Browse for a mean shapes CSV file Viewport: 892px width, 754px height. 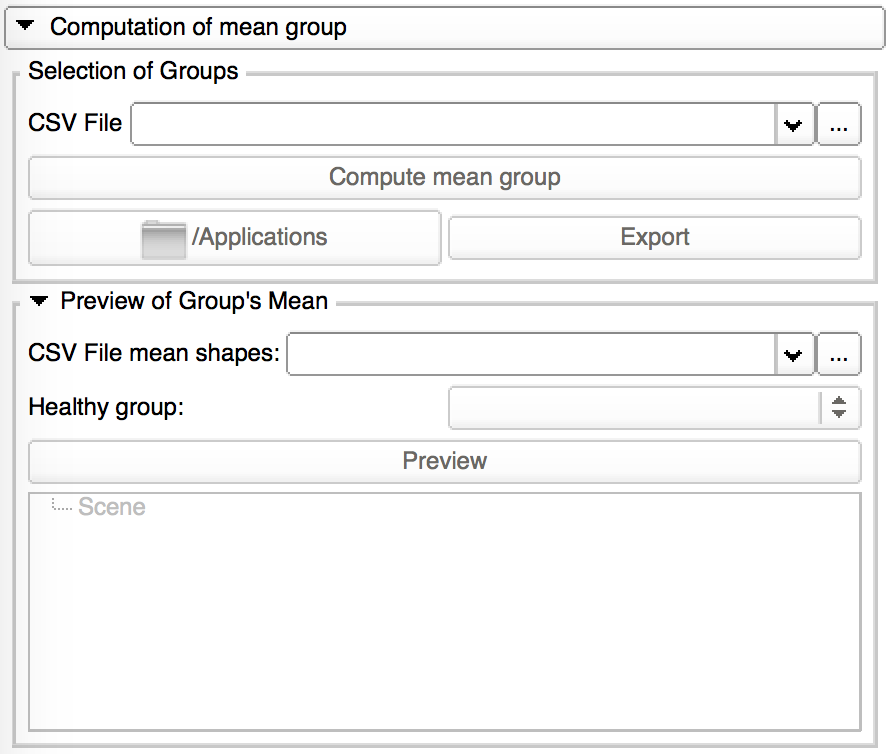(x=839, y=355)
